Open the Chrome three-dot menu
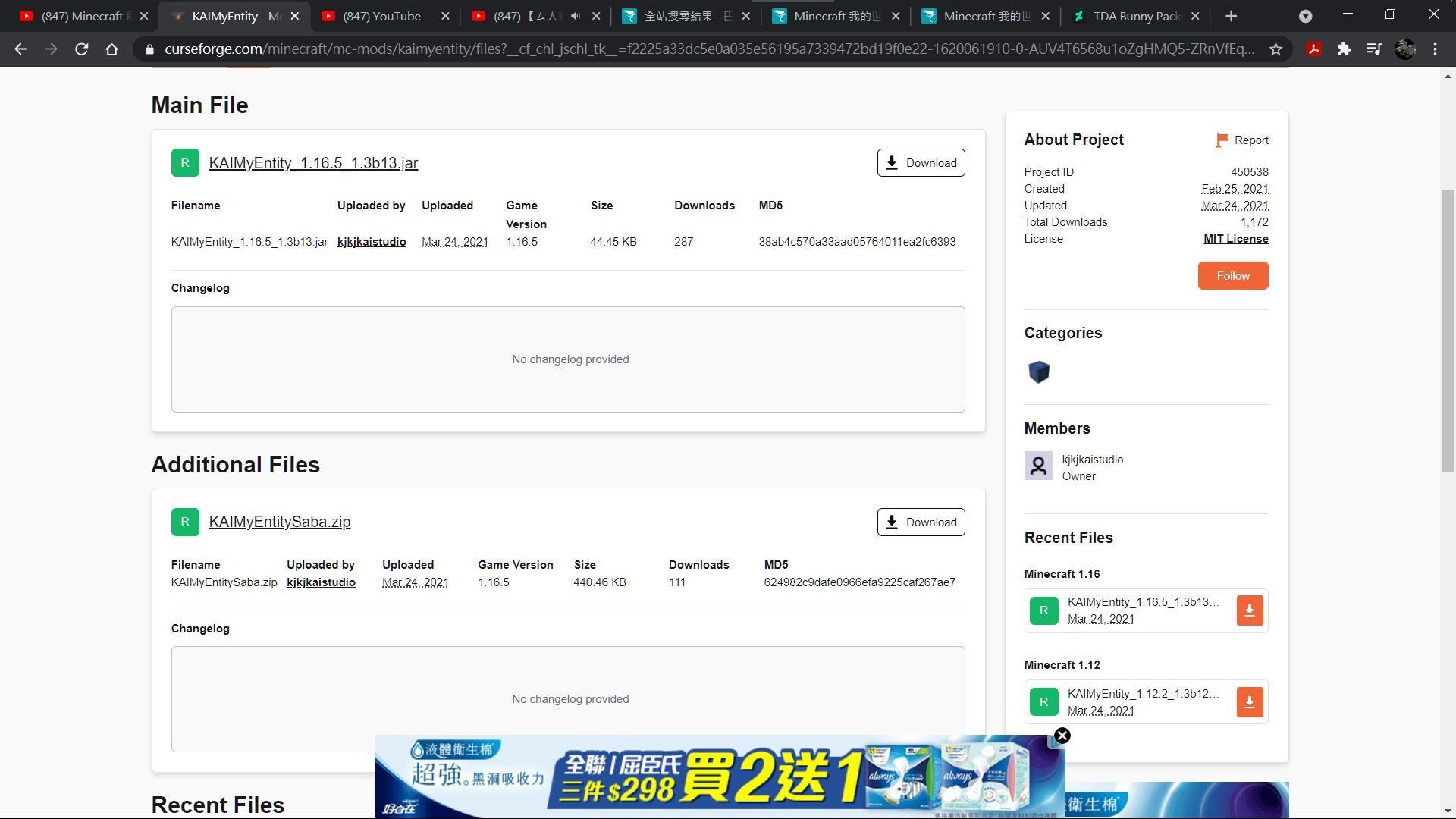Image resolution: width=1456 pixels, height=819 pixels. pos(1435,49)
